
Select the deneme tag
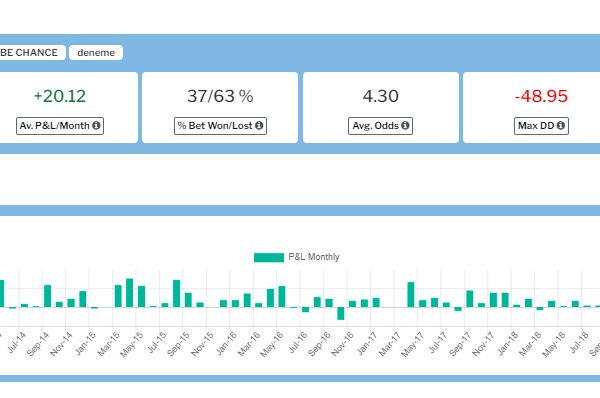(x=96, y=52)
